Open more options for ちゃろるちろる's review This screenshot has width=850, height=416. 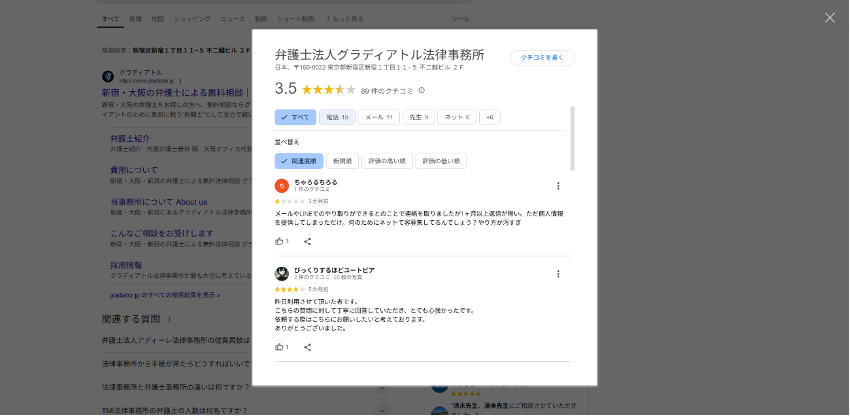pyautogui.click(x=558, y=186)
